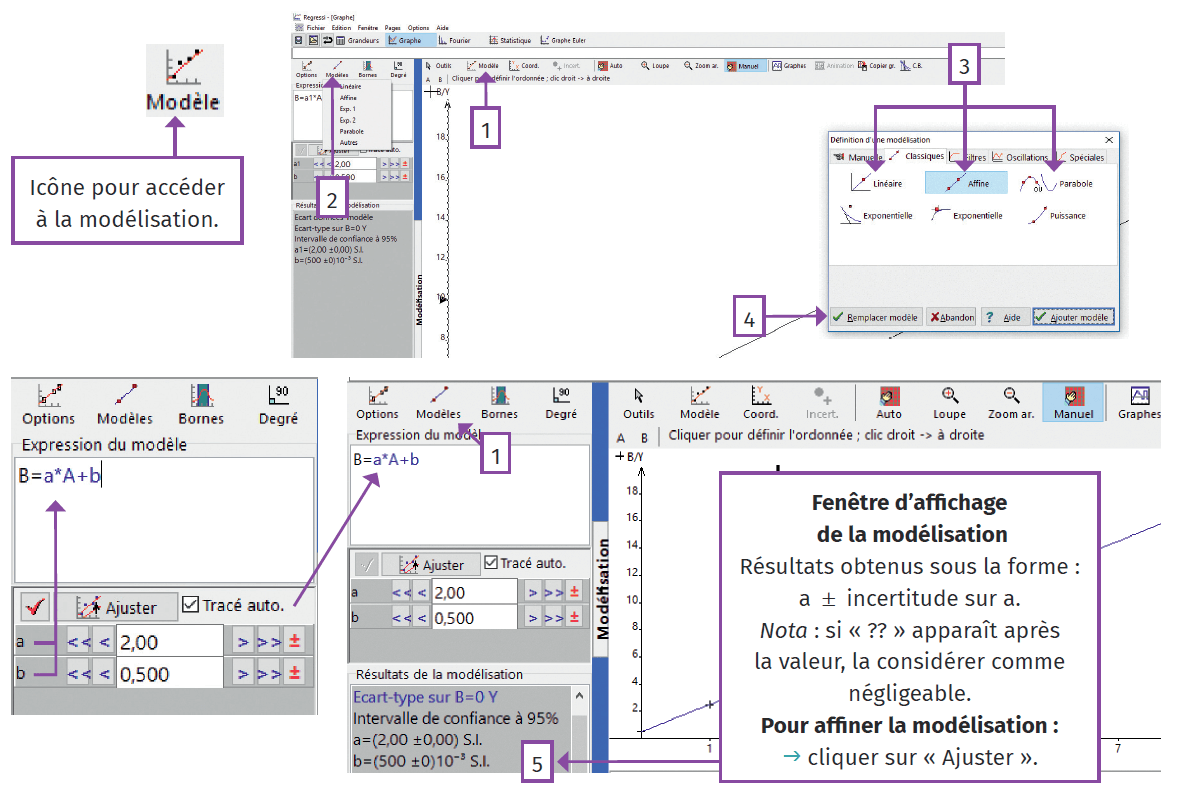The image size is (1180, 798).
Task: Click the results panel scrollbar up arrow
Action: click(x=577, y=694)
